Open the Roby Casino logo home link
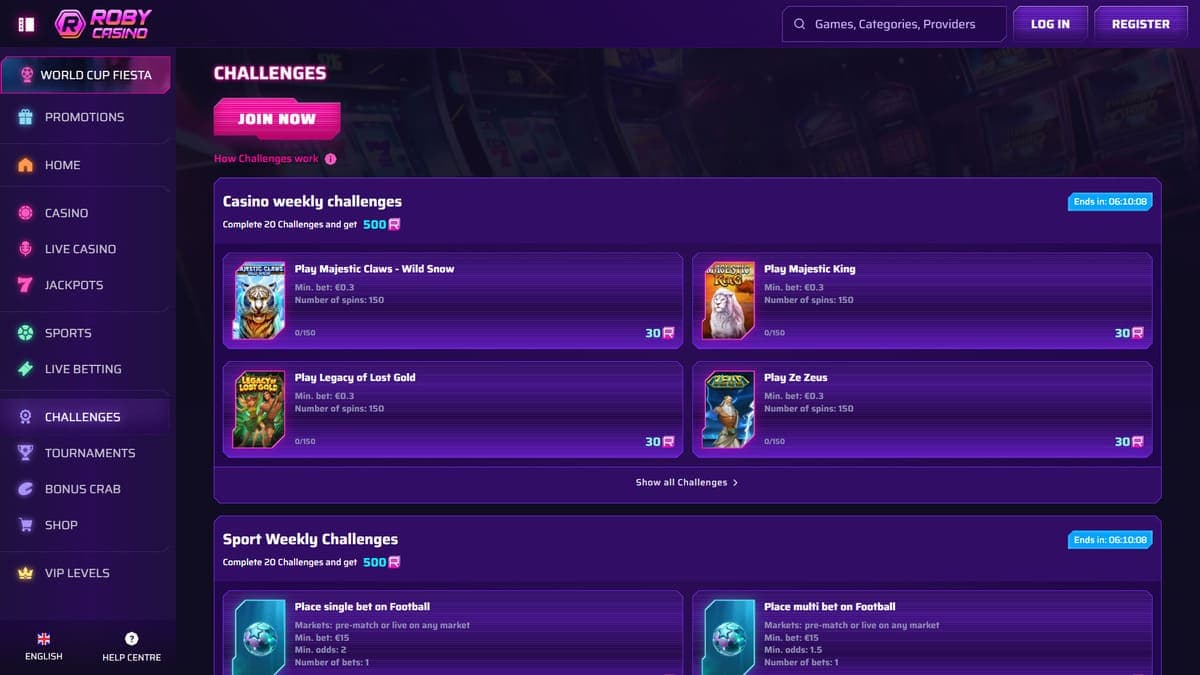 pyautogui.click(x=104, y=24)
